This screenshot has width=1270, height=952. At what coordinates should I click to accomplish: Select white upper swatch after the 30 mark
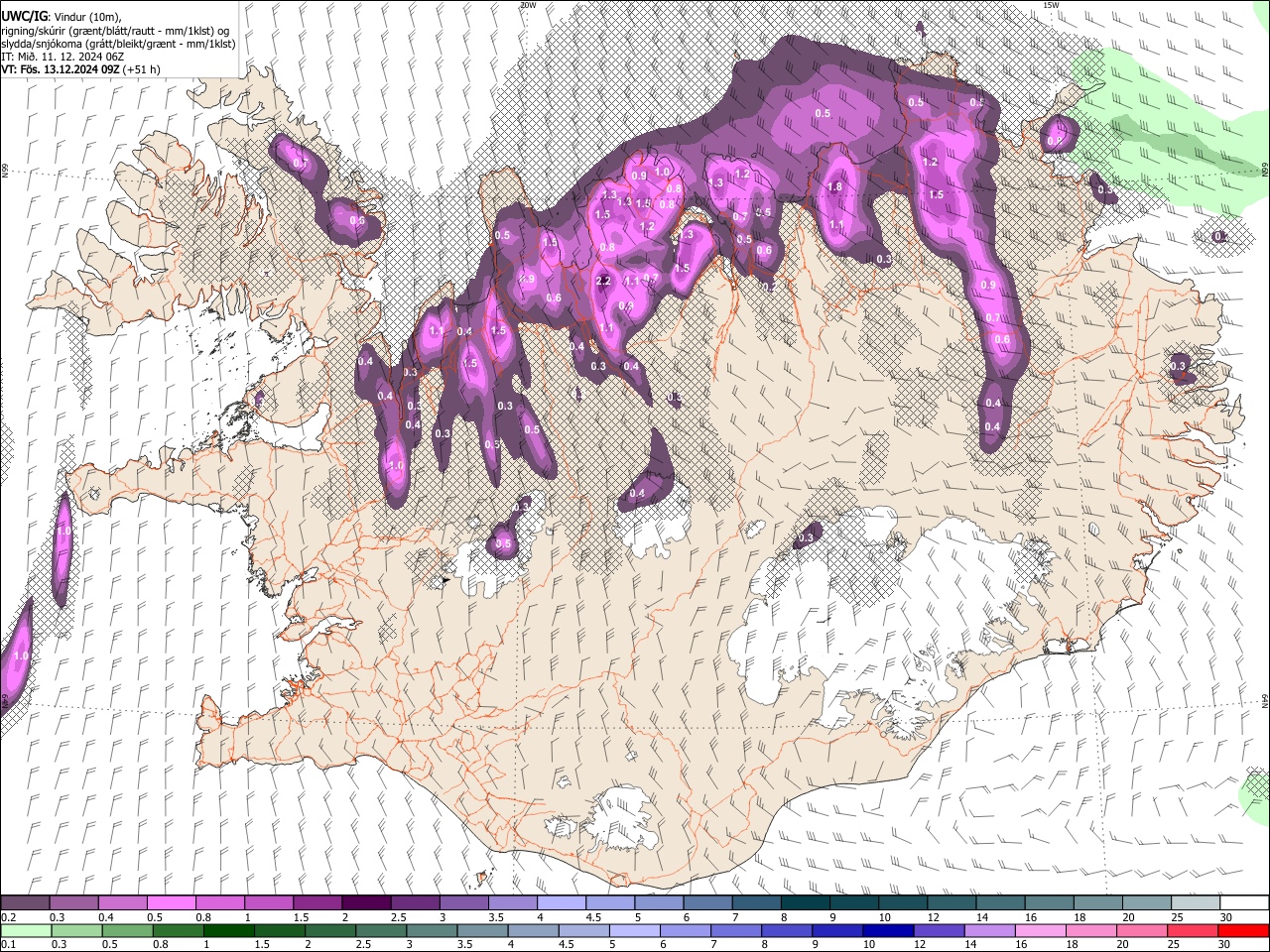1244,903
